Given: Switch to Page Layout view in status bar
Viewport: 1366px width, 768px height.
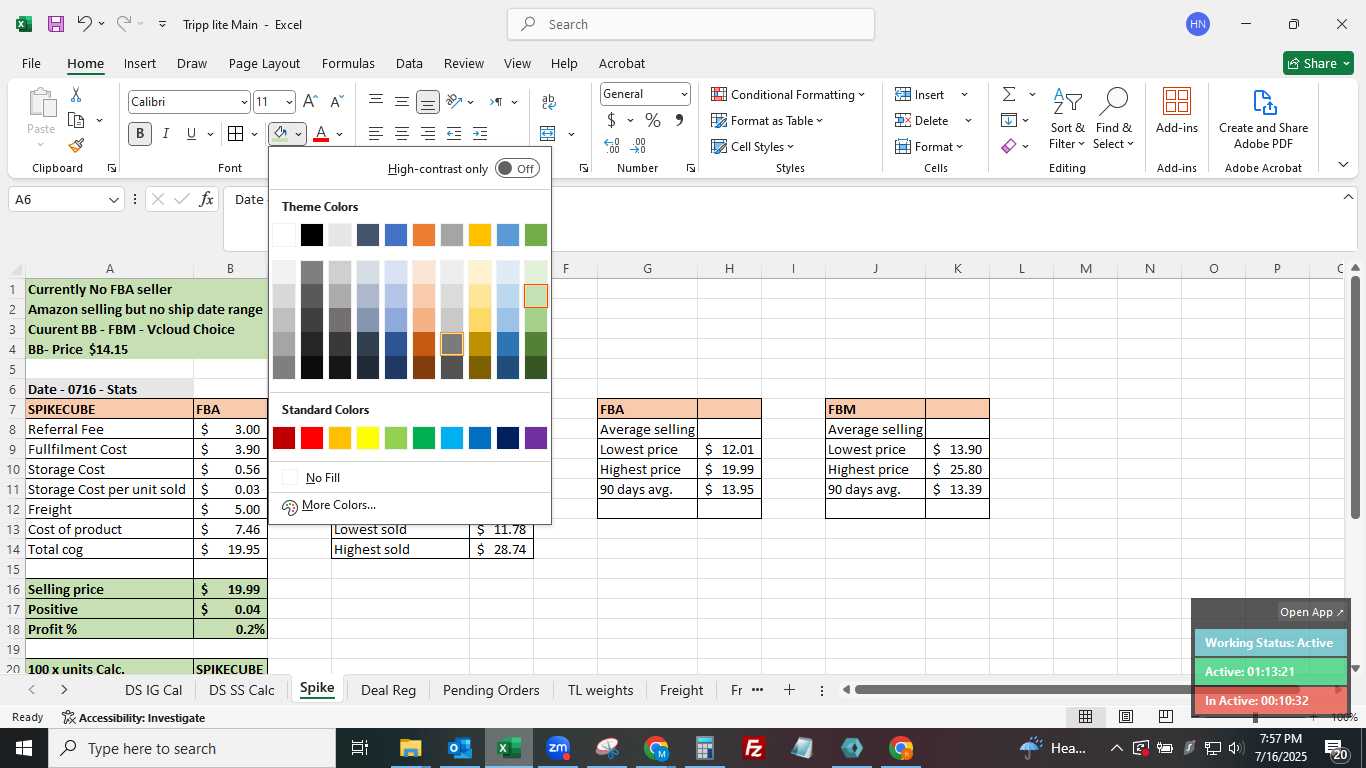Looking at the screenshot, I should click(1126, 717).
